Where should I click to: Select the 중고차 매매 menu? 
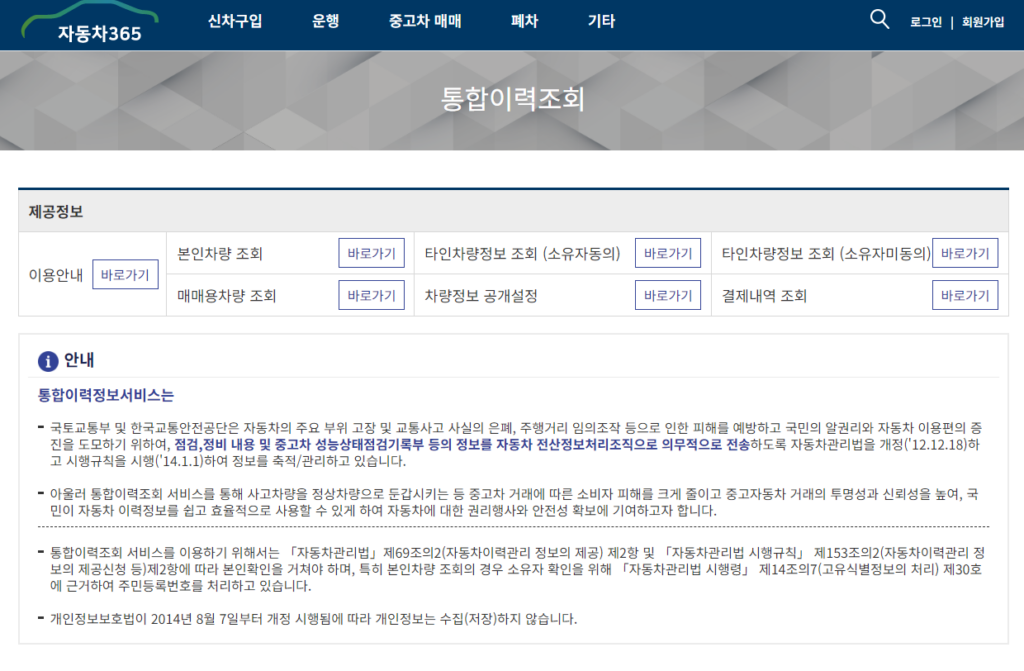pos(425,21)
